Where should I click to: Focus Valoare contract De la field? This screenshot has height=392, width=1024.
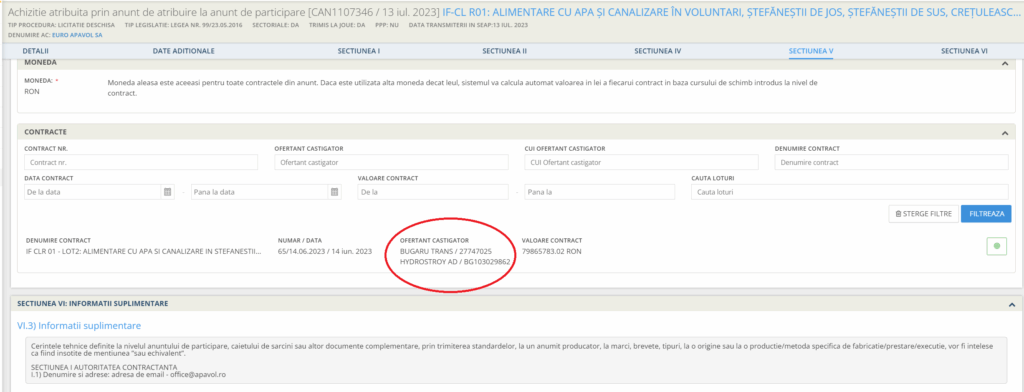click(x=433, y=192)
